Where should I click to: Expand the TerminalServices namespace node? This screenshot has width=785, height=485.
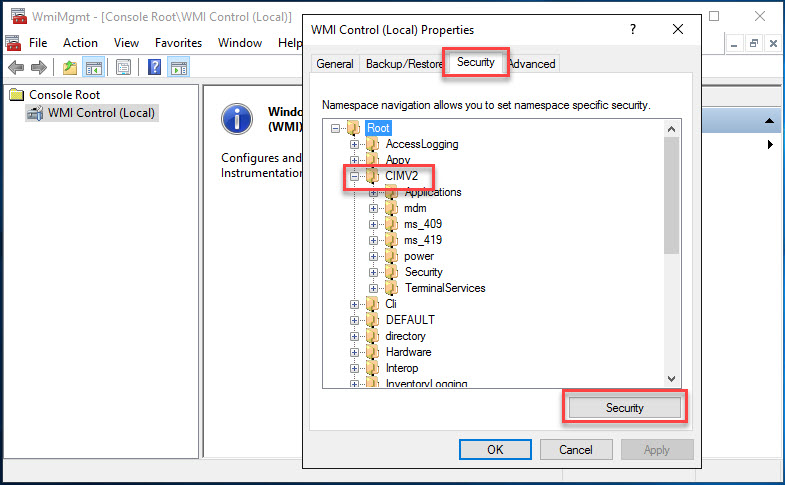click(x=373, y=288)
